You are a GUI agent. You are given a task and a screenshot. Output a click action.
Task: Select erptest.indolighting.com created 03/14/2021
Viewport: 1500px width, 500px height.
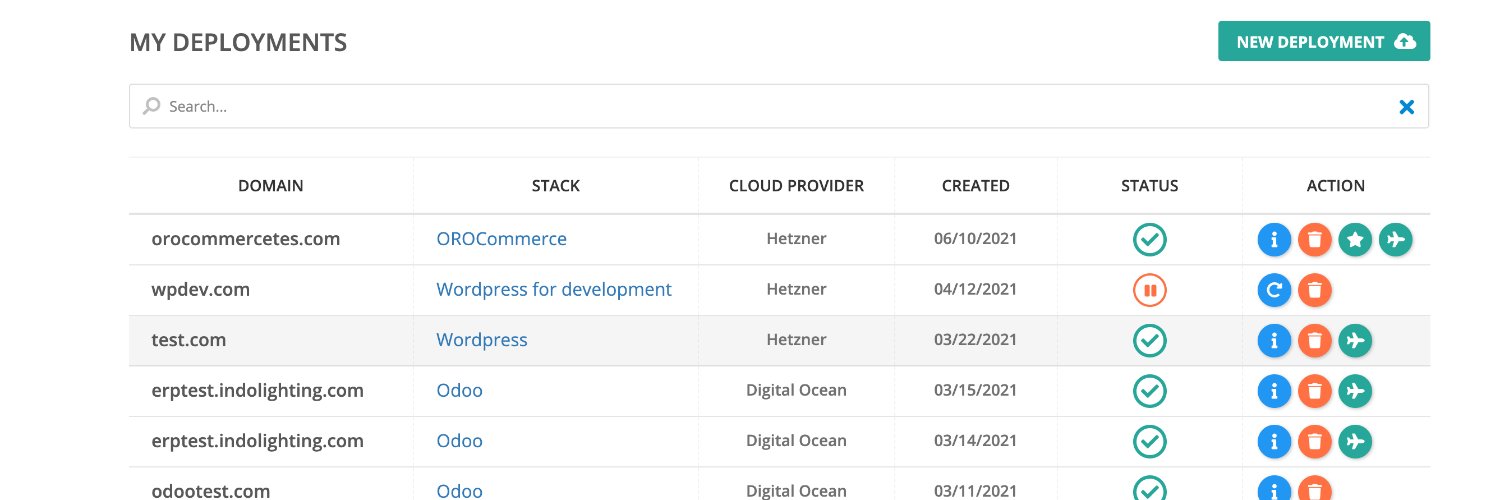[x=257, y=441]
